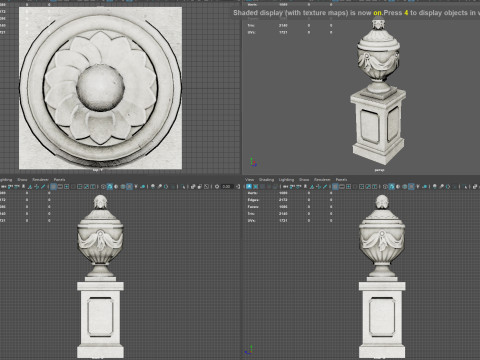Screen dimensions: 480x360
Task: Toggle Safe Action in lower-right viewport toolbar
Action: click(x=368, y=187)
